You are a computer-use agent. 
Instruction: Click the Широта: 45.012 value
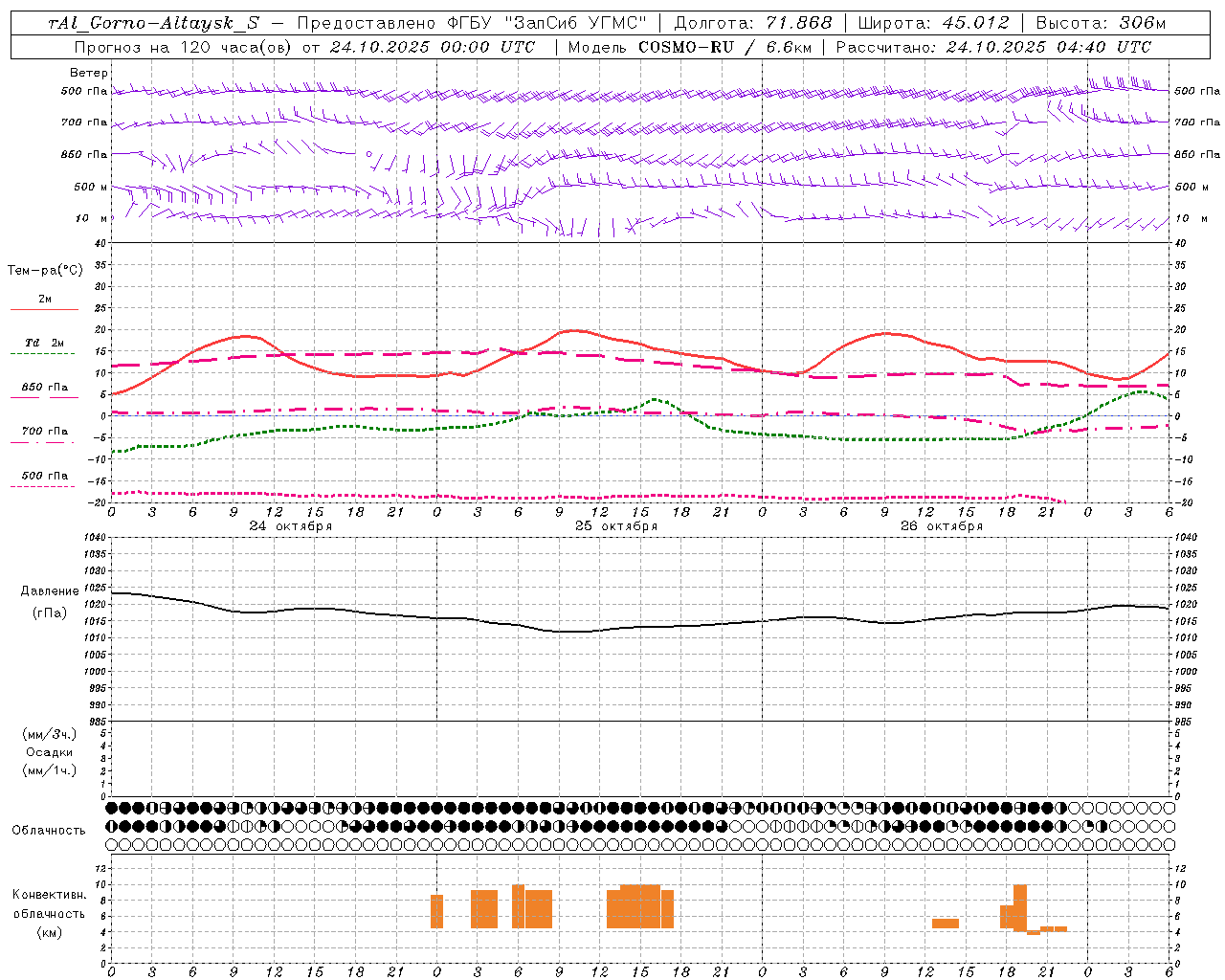(934, 24)
